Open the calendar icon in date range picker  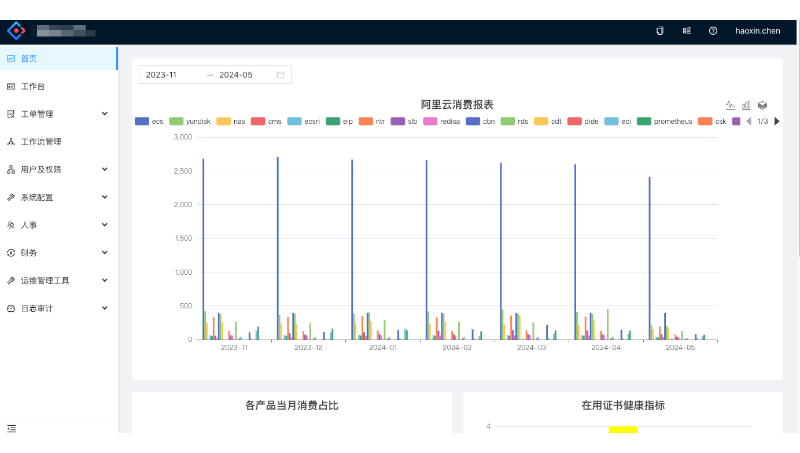[x=280, y=75]
